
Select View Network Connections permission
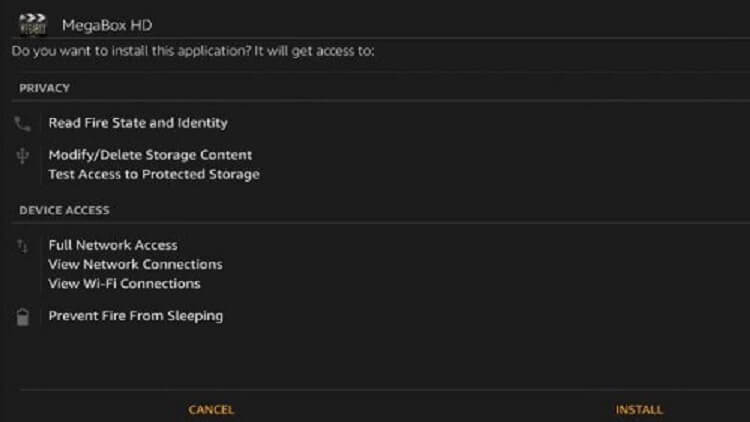(x=135, y=264)
